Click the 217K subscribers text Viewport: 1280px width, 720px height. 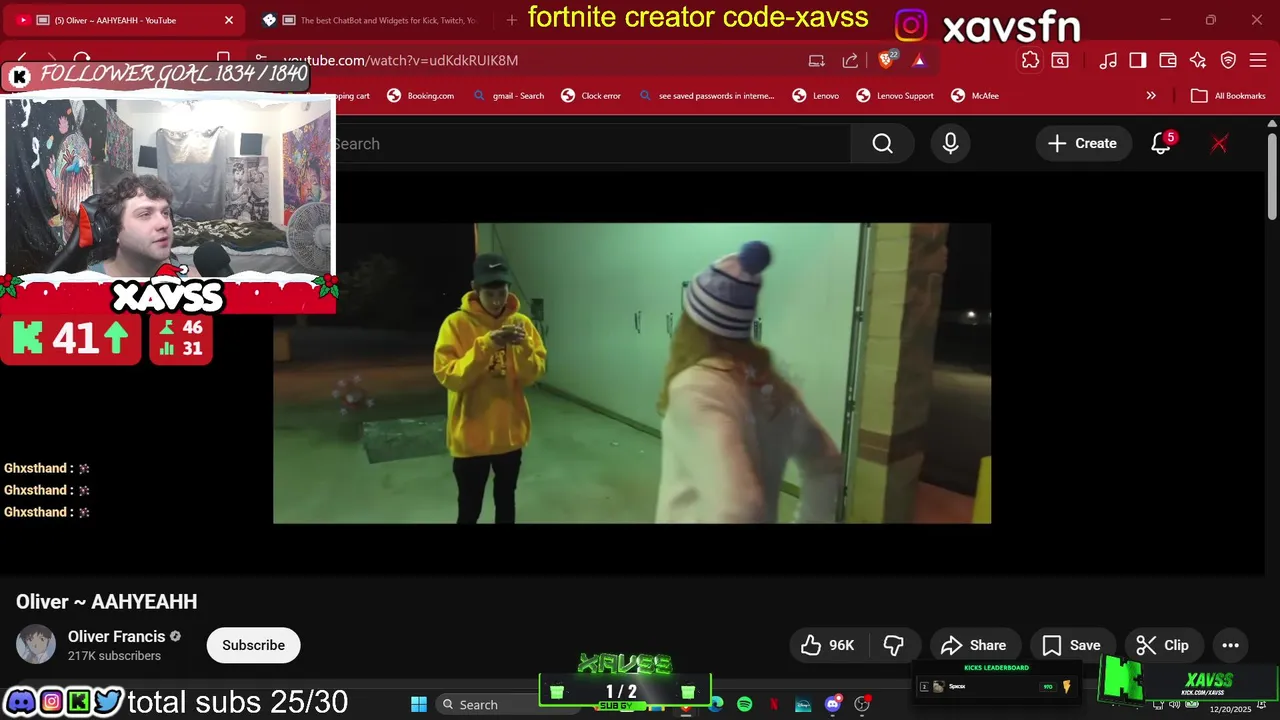114,656
